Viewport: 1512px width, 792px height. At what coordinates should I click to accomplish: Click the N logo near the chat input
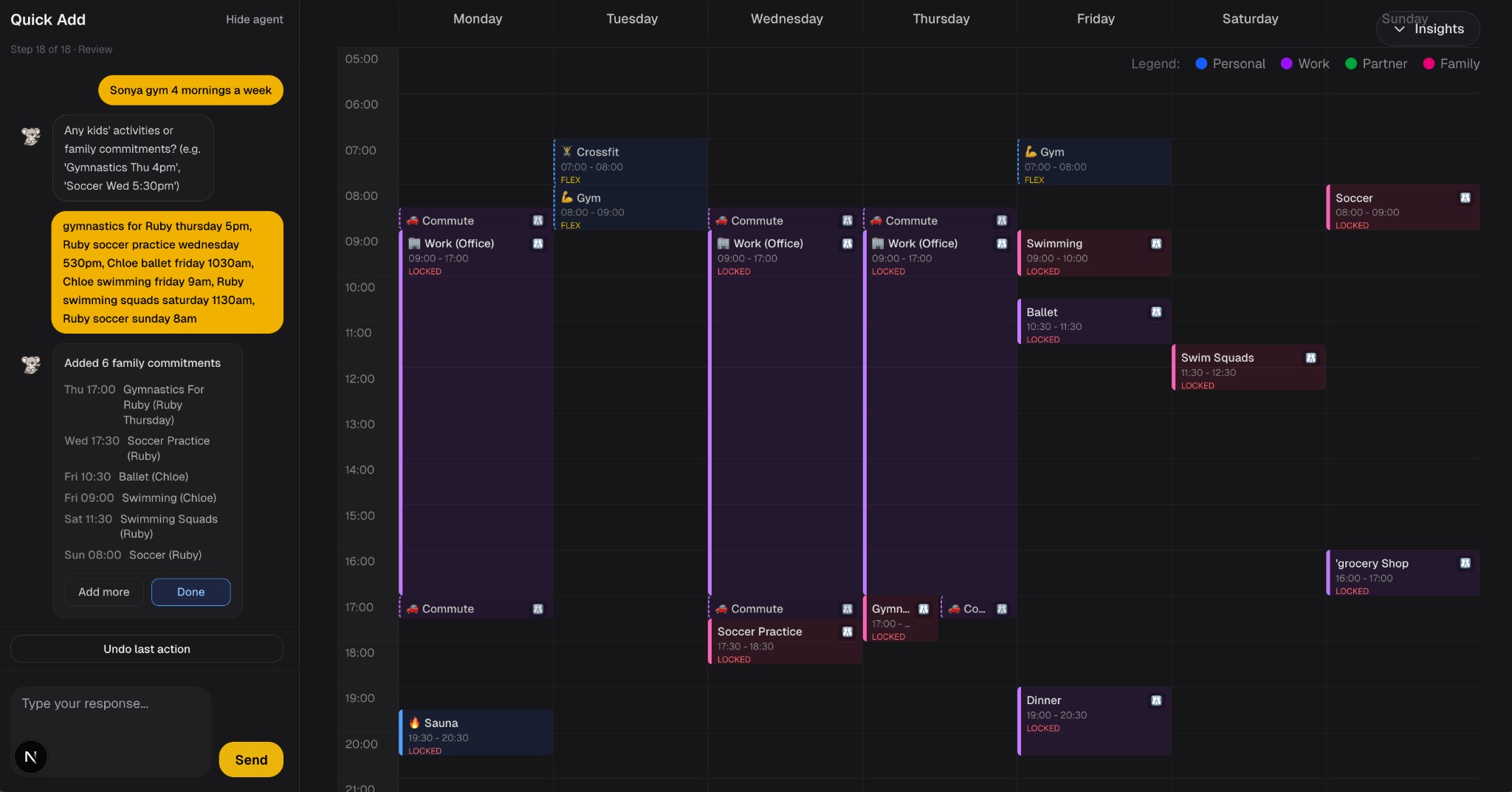pyautogui.click(x=30, y=757)
